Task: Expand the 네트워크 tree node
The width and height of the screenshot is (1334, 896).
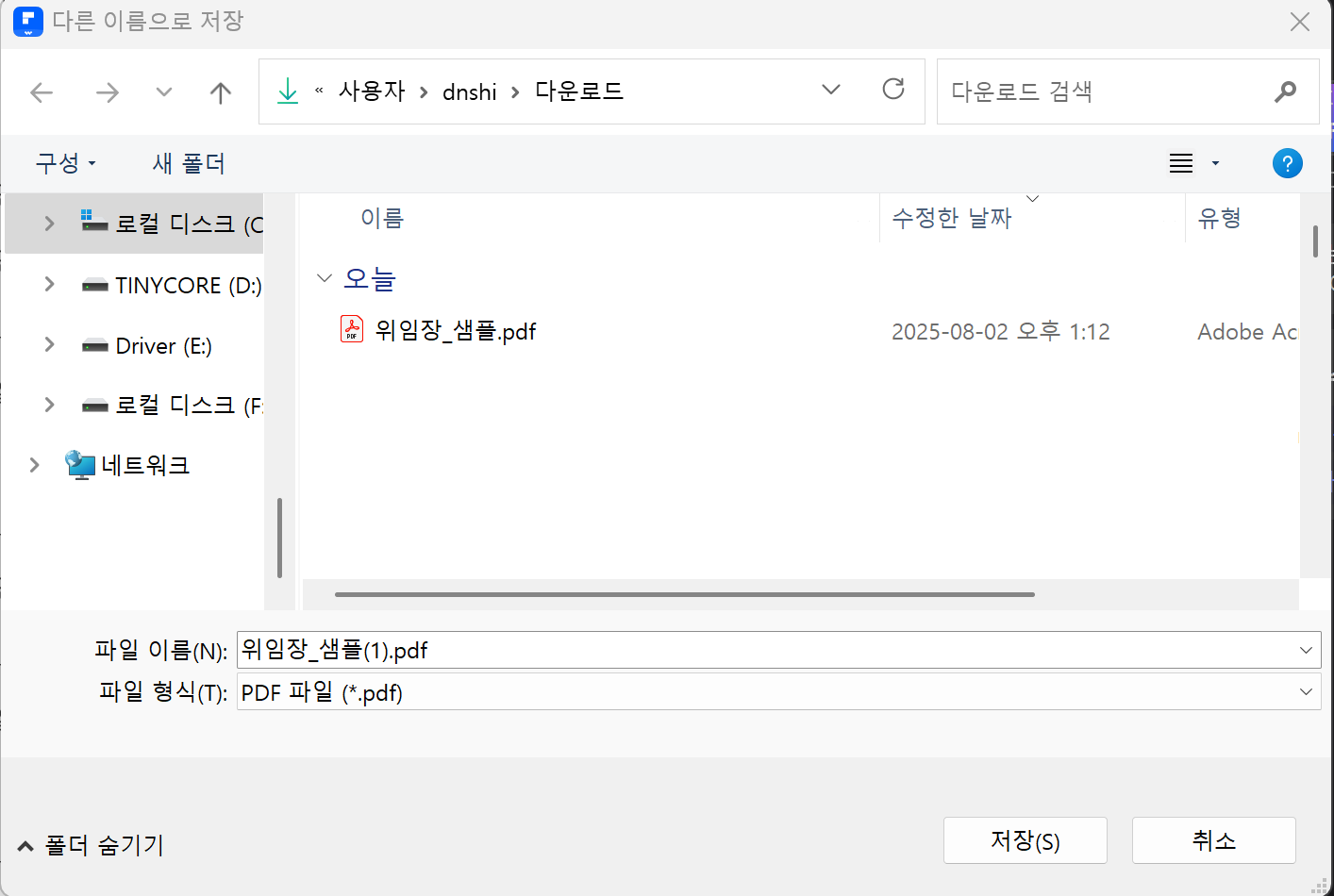Action: [35, 465]
